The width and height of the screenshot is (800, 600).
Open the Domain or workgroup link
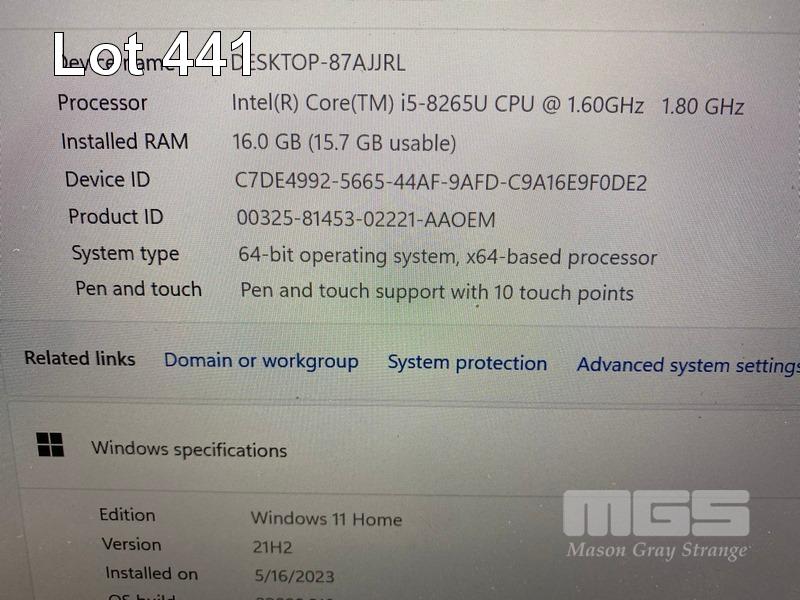tap(261, 361)
